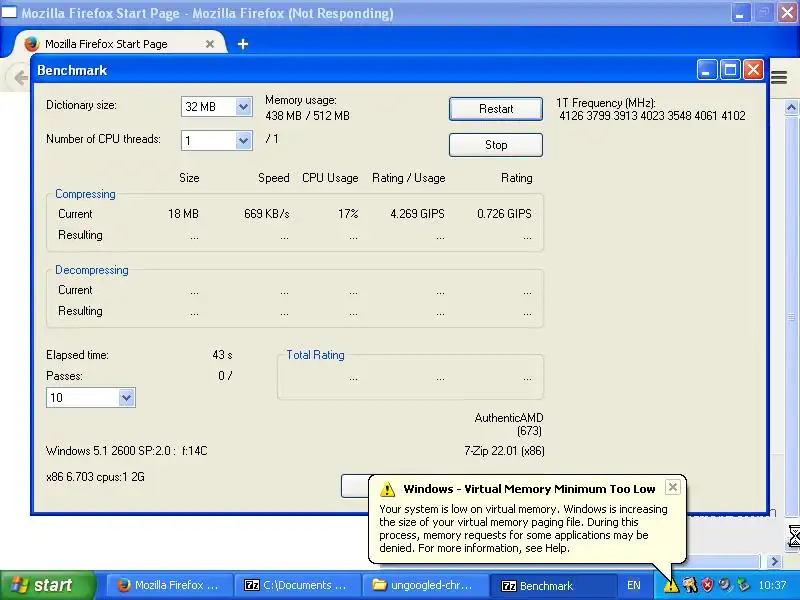Switch to Mozilla Firefox taskbar button
This screenshot has height=600, width=800.
169,585
